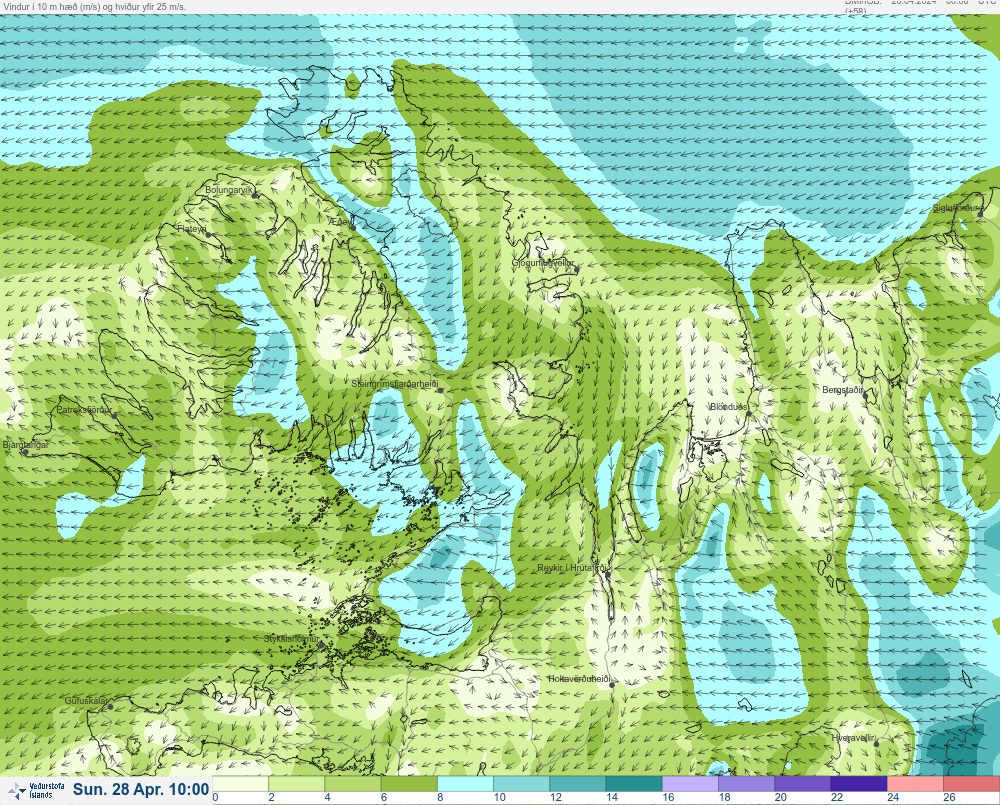The width and height of the screenshot is (1000, 805).
Task: Select the Steingrímsfjarðarheiði station label
Action: click(395, 384)
